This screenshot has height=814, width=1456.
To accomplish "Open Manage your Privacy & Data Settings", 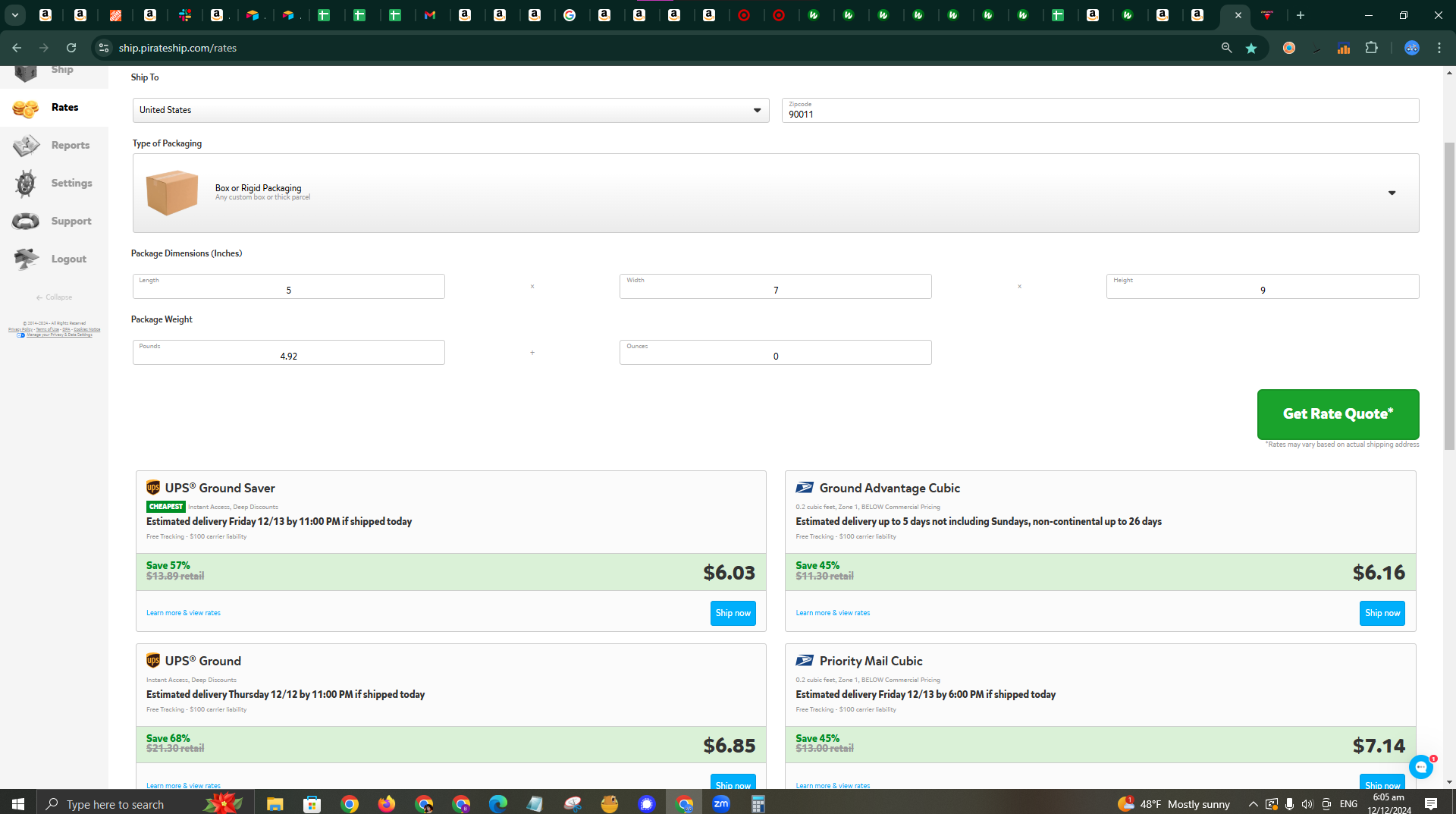I will [x=59, y=335].
